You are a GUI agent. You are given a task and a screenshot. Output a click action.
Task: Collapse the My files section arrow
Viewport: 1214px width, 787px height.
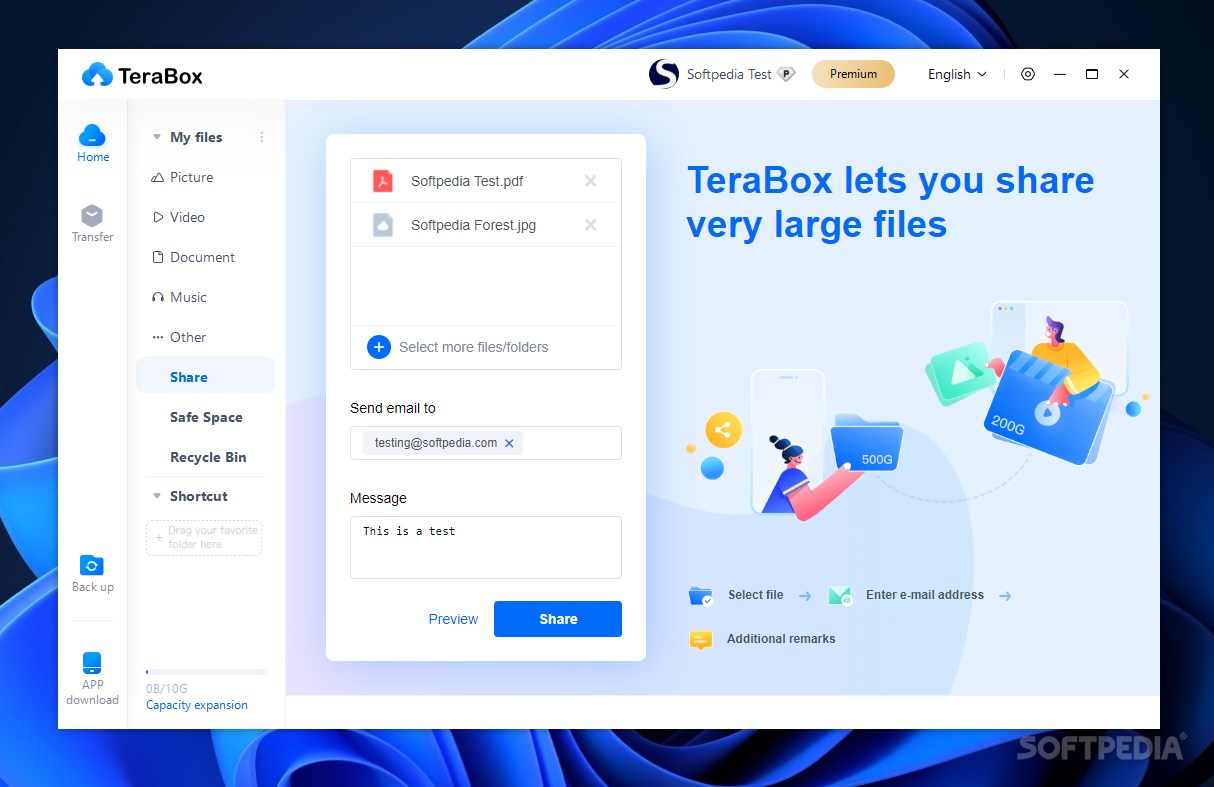point(156,137)
